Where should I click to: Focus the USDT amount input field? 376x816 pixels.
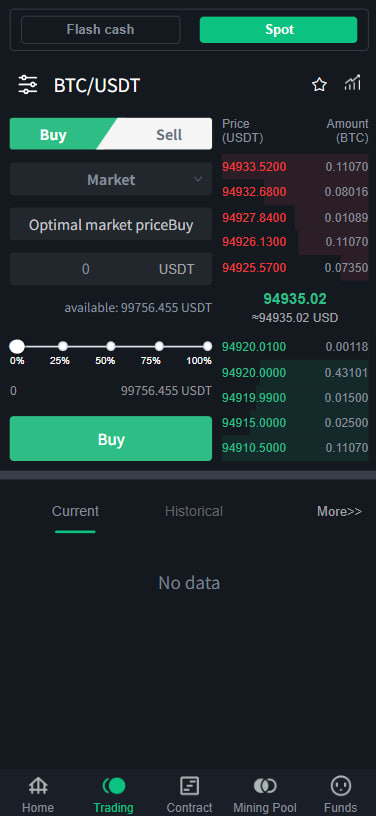click(x=111, y=269)
